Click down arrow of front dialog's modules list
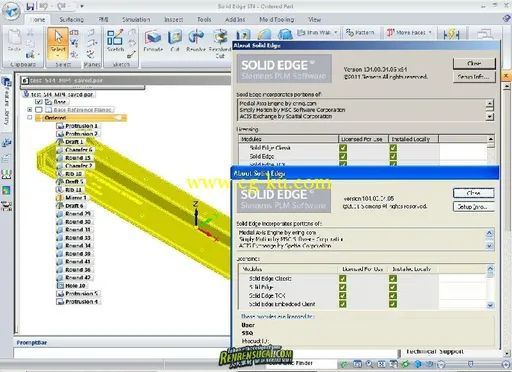Viewport: 512px width, 372px height. point(490,305)
